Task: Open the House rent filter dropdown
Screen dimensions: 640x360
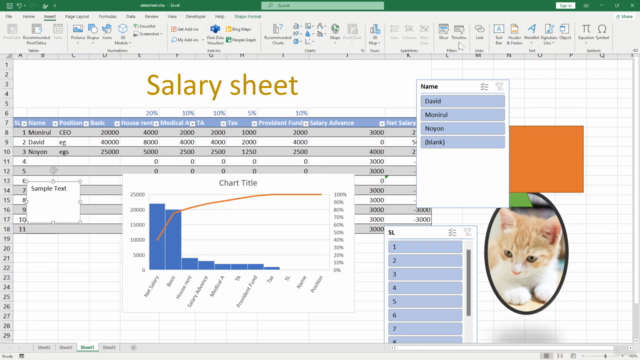Action: pyautogui.click(x=156, y=123)
